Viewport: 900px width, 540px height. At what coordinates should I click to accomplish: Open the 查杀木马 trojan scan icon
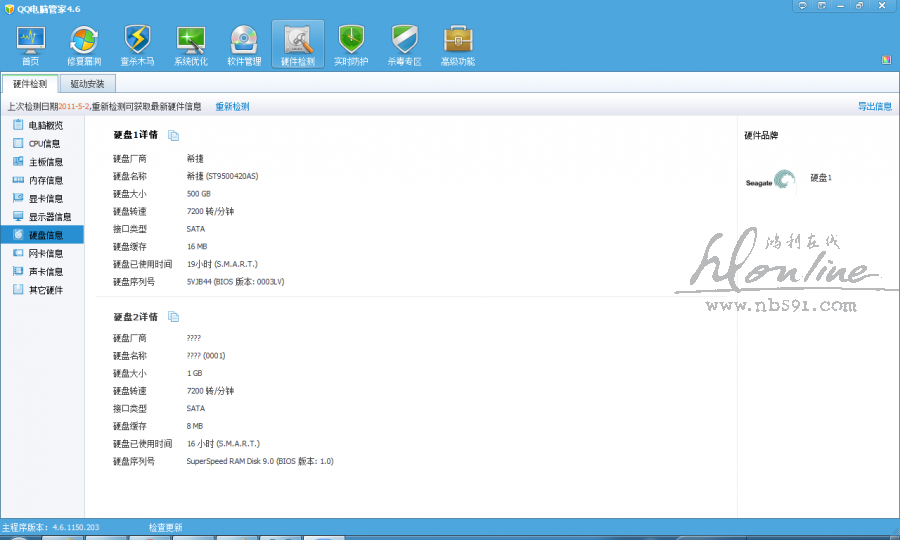pyautogui.click(x=137, y=43)
